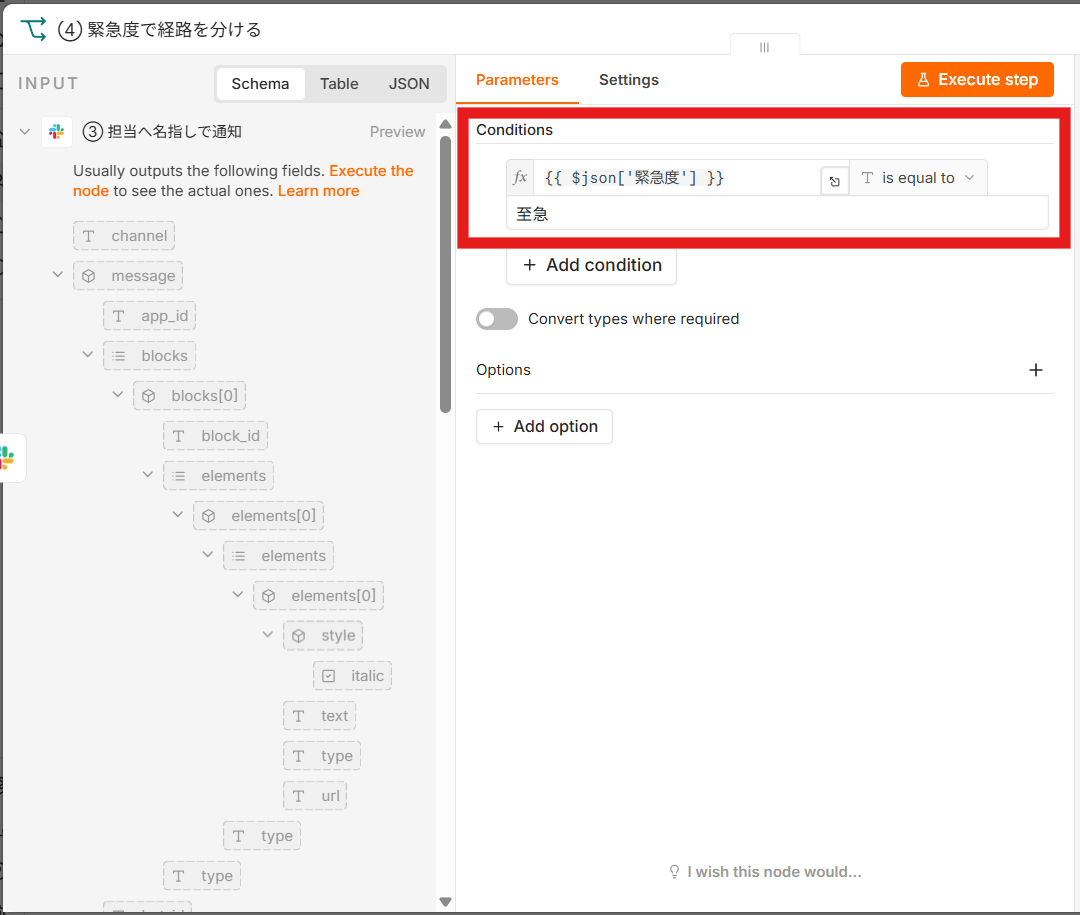Switch the input view to JSON
This screenshot has width=1080, height=915.
[409, 84]
